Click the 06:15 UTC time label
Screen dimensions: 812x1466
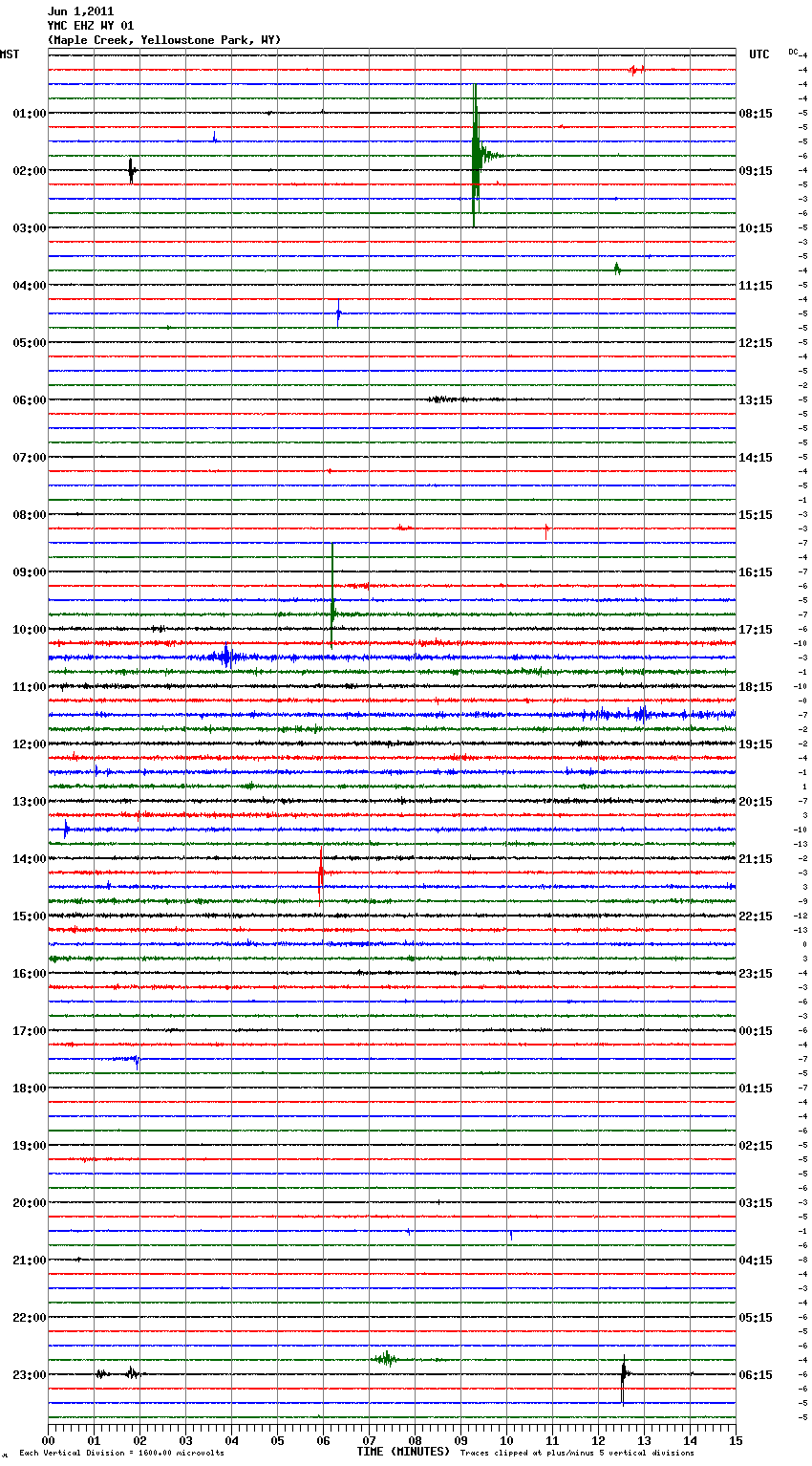(x=756, y=1374)
